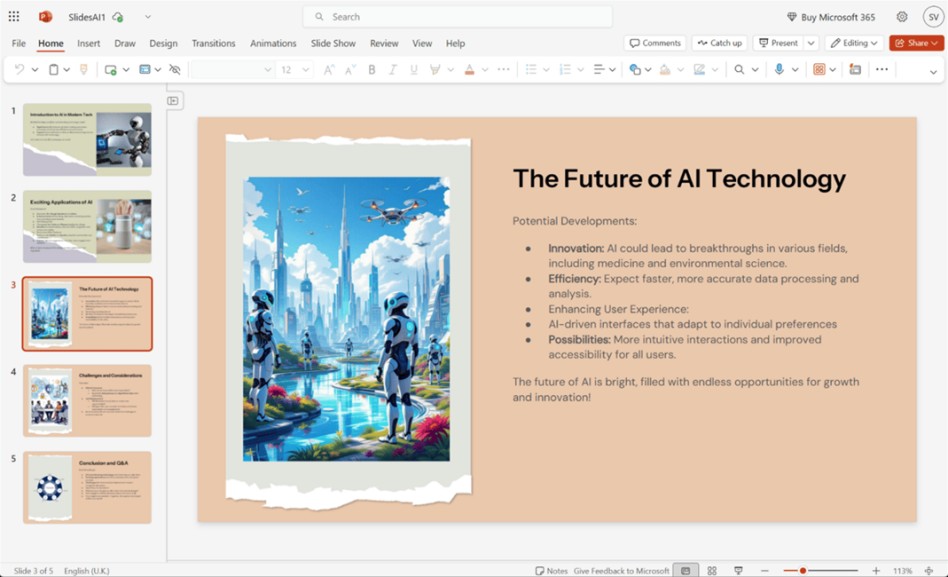This screenshot has height=577, width=948.
Task: Toggle bold formatting
Action: pyautogui.click(x=372, y=70)
